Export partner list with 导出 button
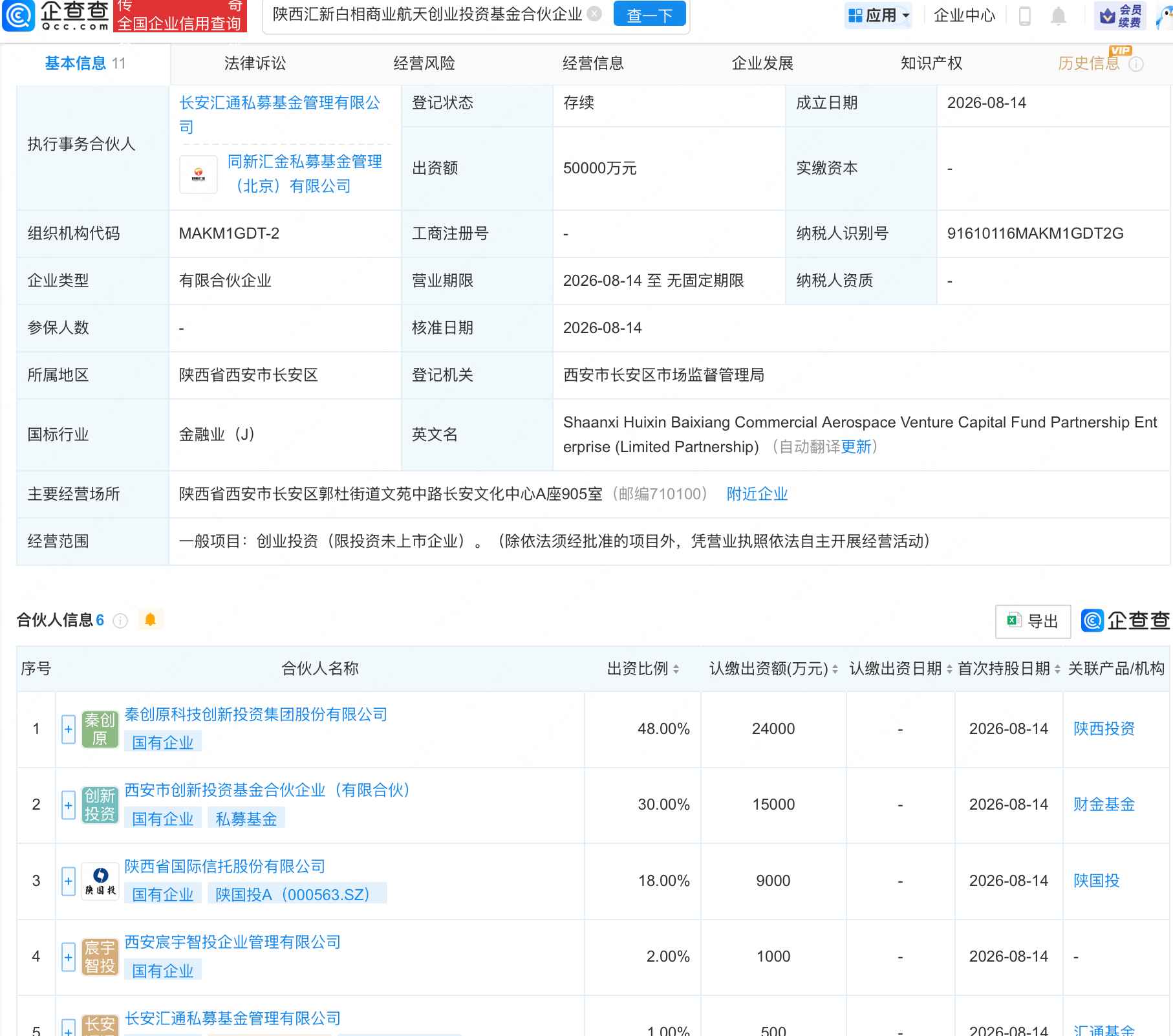1173x1036 pixels. 1033,621
